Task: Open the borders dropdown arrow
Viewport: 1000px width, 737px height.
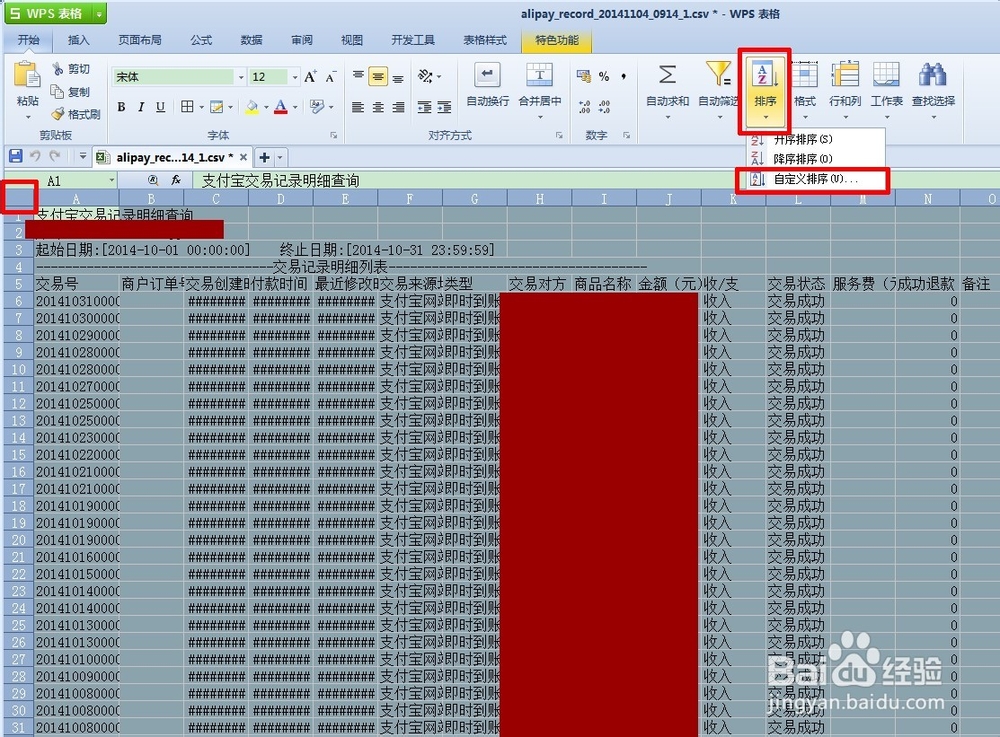Action: [202, 107]
